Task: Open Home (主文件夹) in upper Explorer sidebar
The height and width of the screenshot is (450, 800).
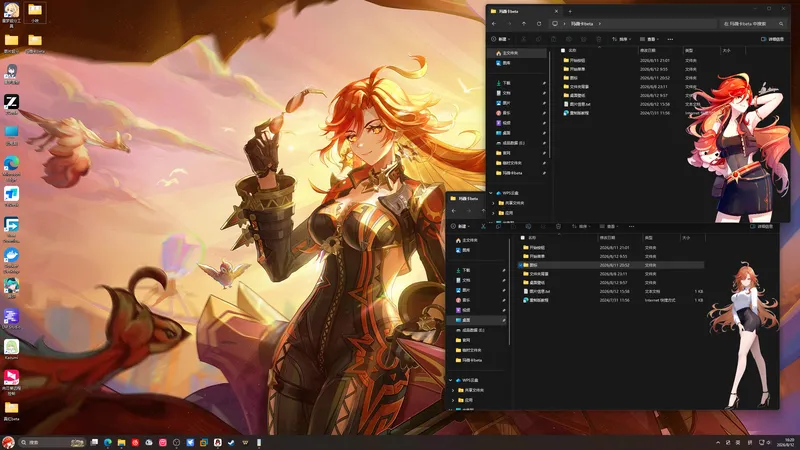Action: tap(517, 53)
